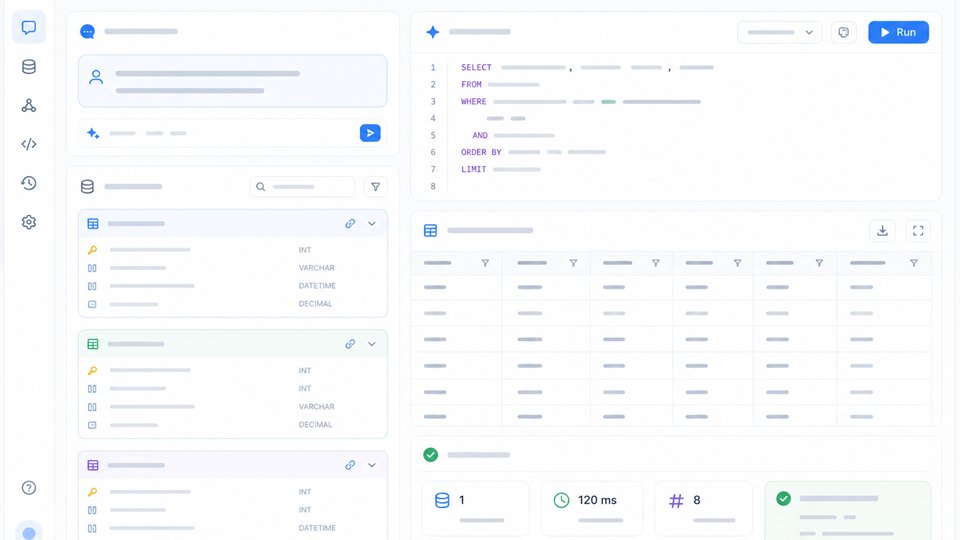The width and height of the screenshot is (960, 540).
Task: Click ORDER BY keyword on line 6
Action: [x=481, y=152]
